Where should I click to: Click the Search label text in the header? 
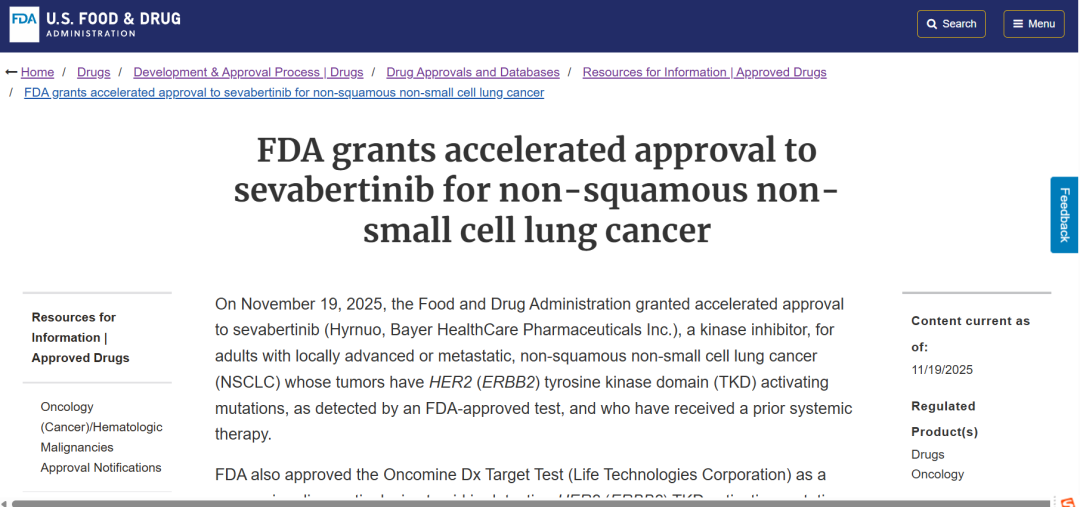pyautogui.click(x=959, y=24)
